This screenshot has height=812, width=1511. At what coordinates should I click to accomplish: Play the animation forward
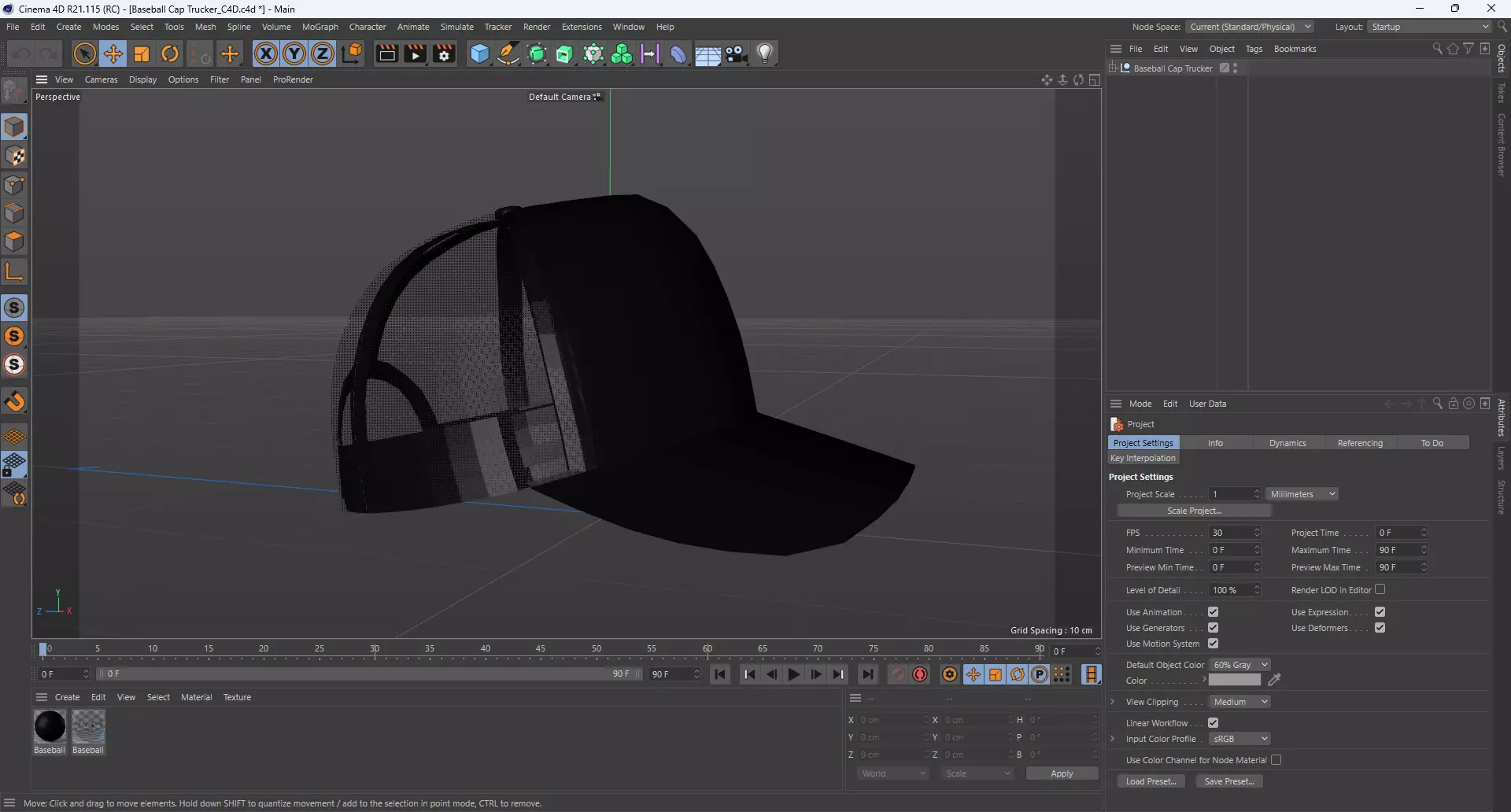pyautogui.click(x=794, y=674)
